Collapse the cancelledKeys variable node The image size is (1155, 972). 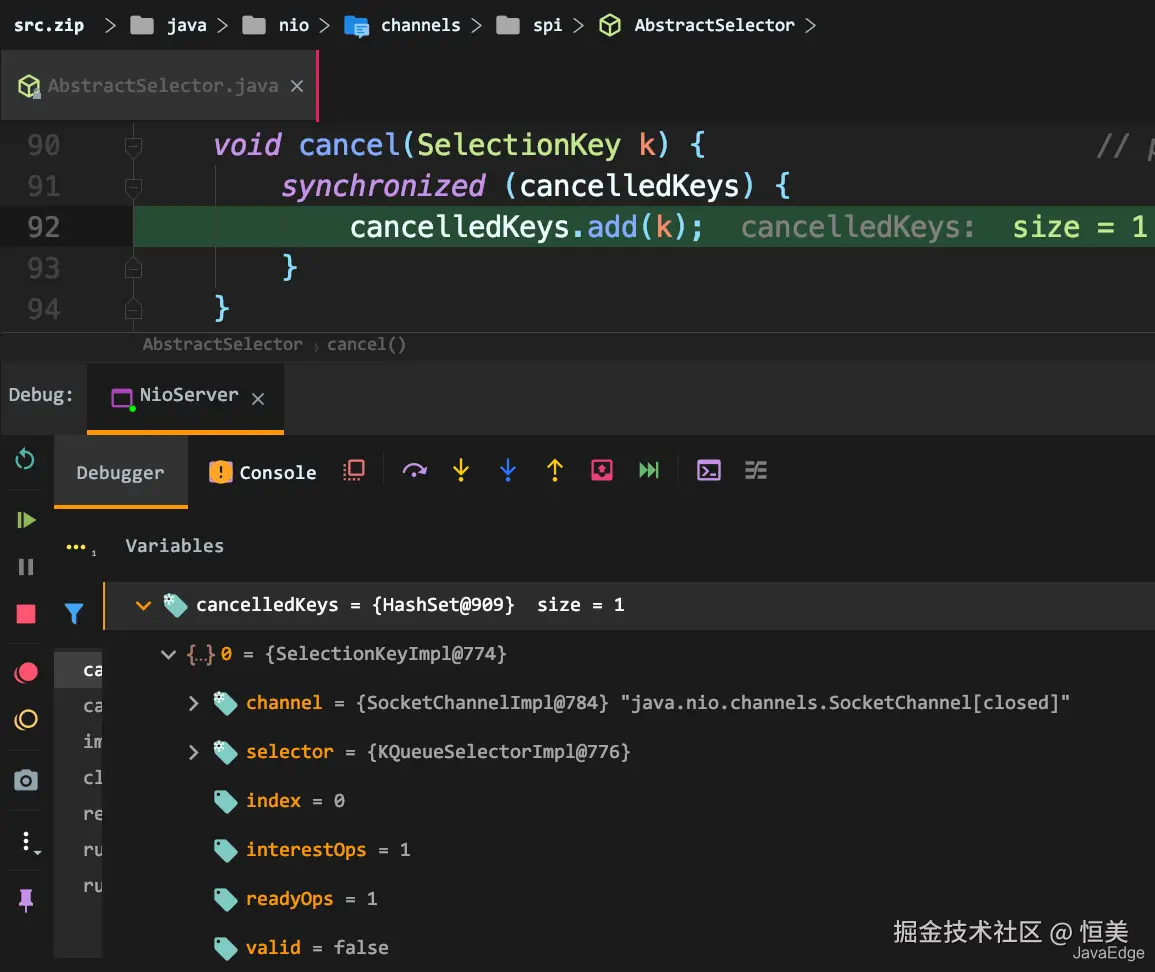point(143,605)
